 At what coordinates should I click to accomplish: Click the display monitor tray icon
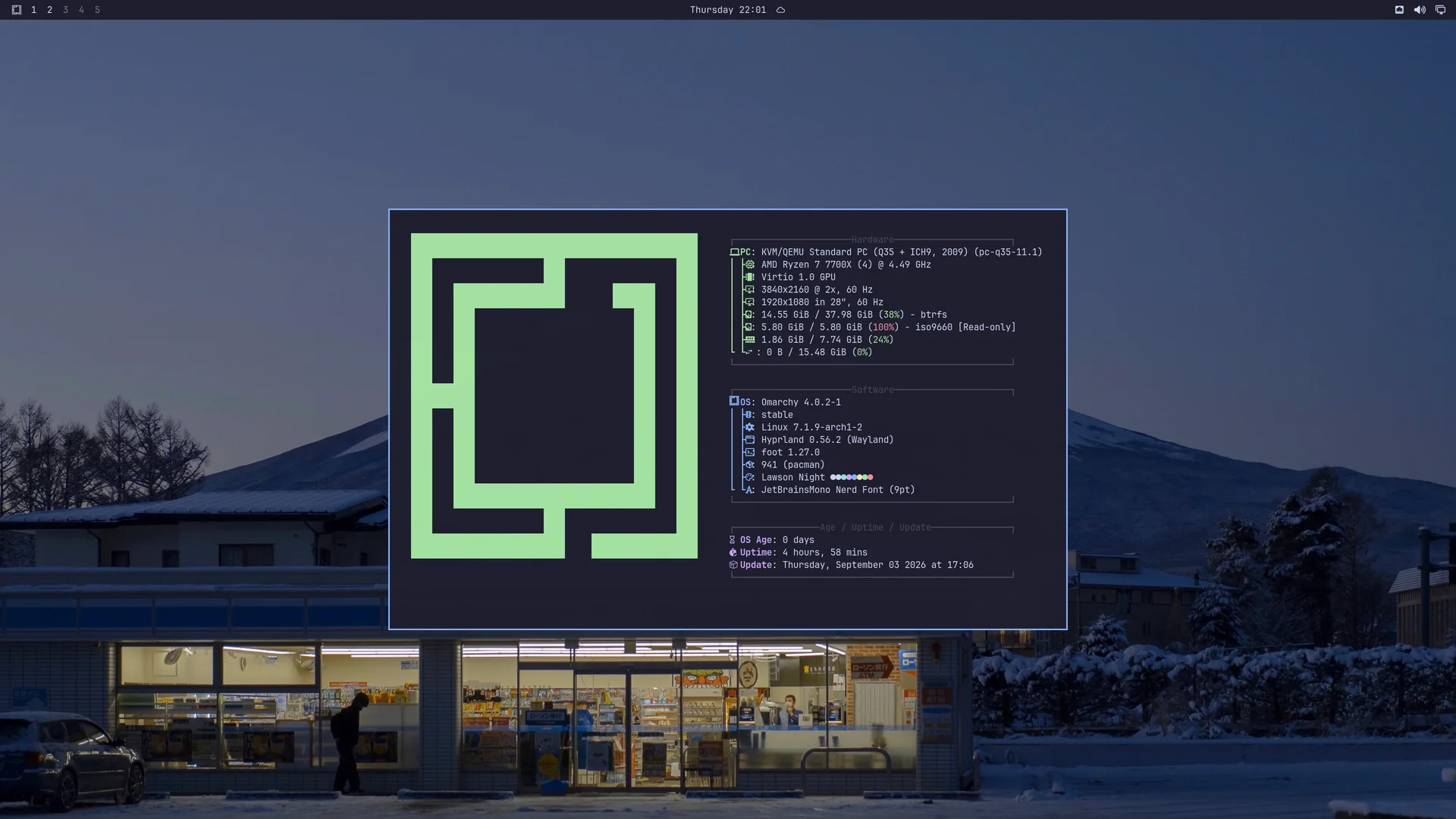tap(1440, 10)
